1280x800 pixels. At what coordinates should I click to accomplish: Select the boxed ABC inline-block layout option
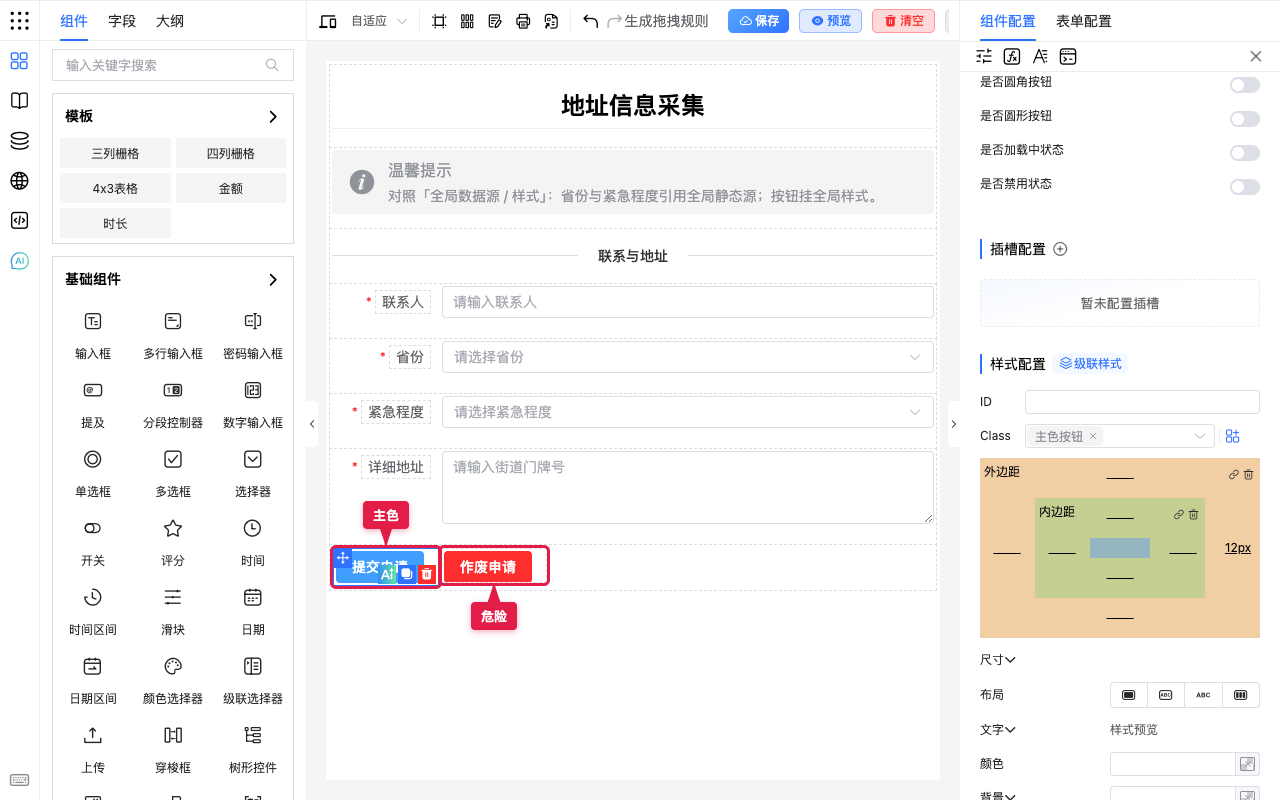1166,695
